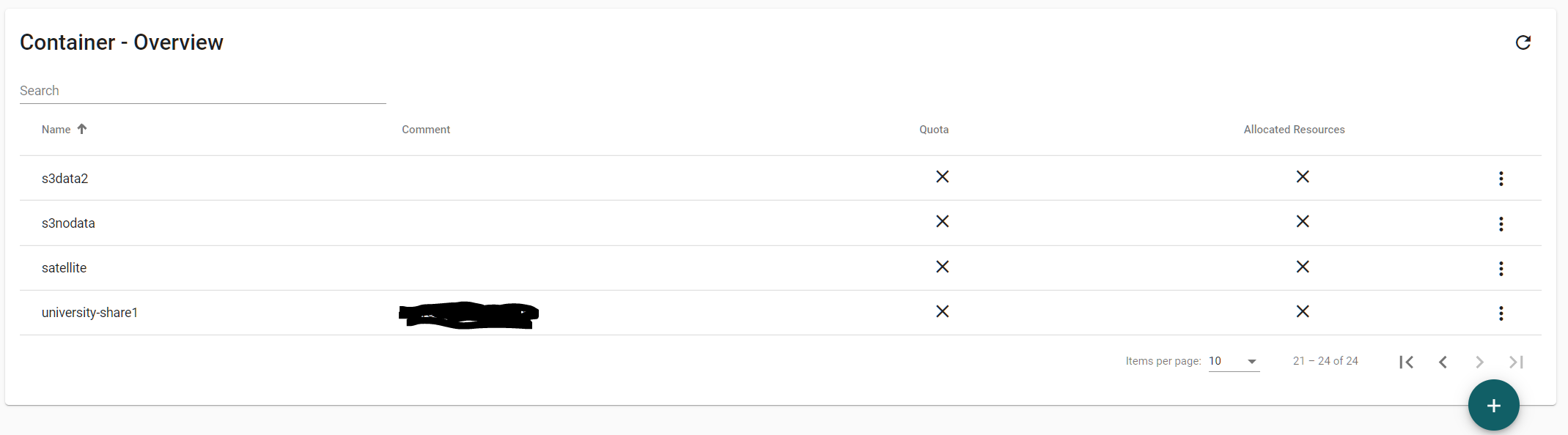The width and height of the screenshot is (1568, 435).
Task: Toggle the Name sort arrow
Action: (x=82, y=129)
